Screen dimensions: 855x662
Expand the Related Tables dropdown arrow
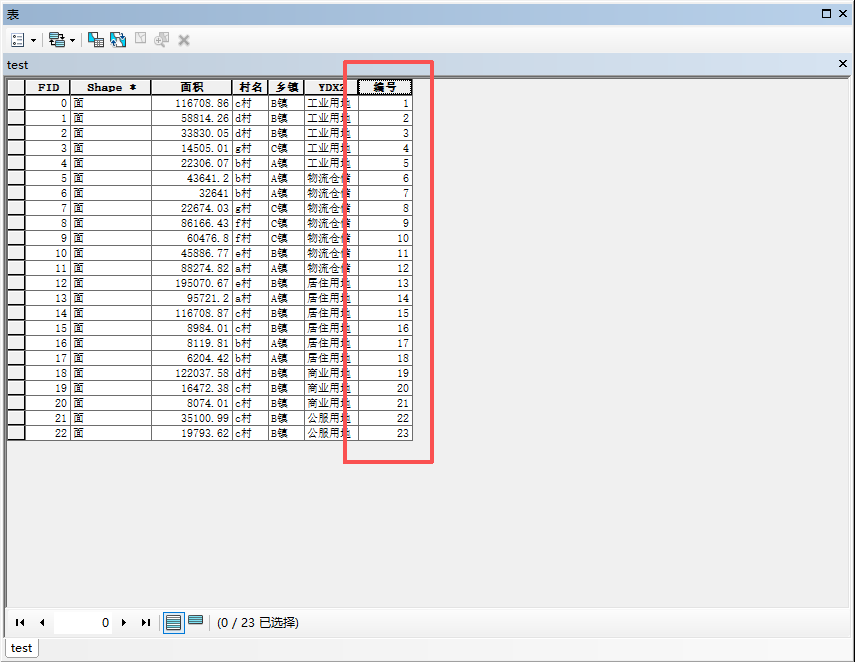point(72,40)
